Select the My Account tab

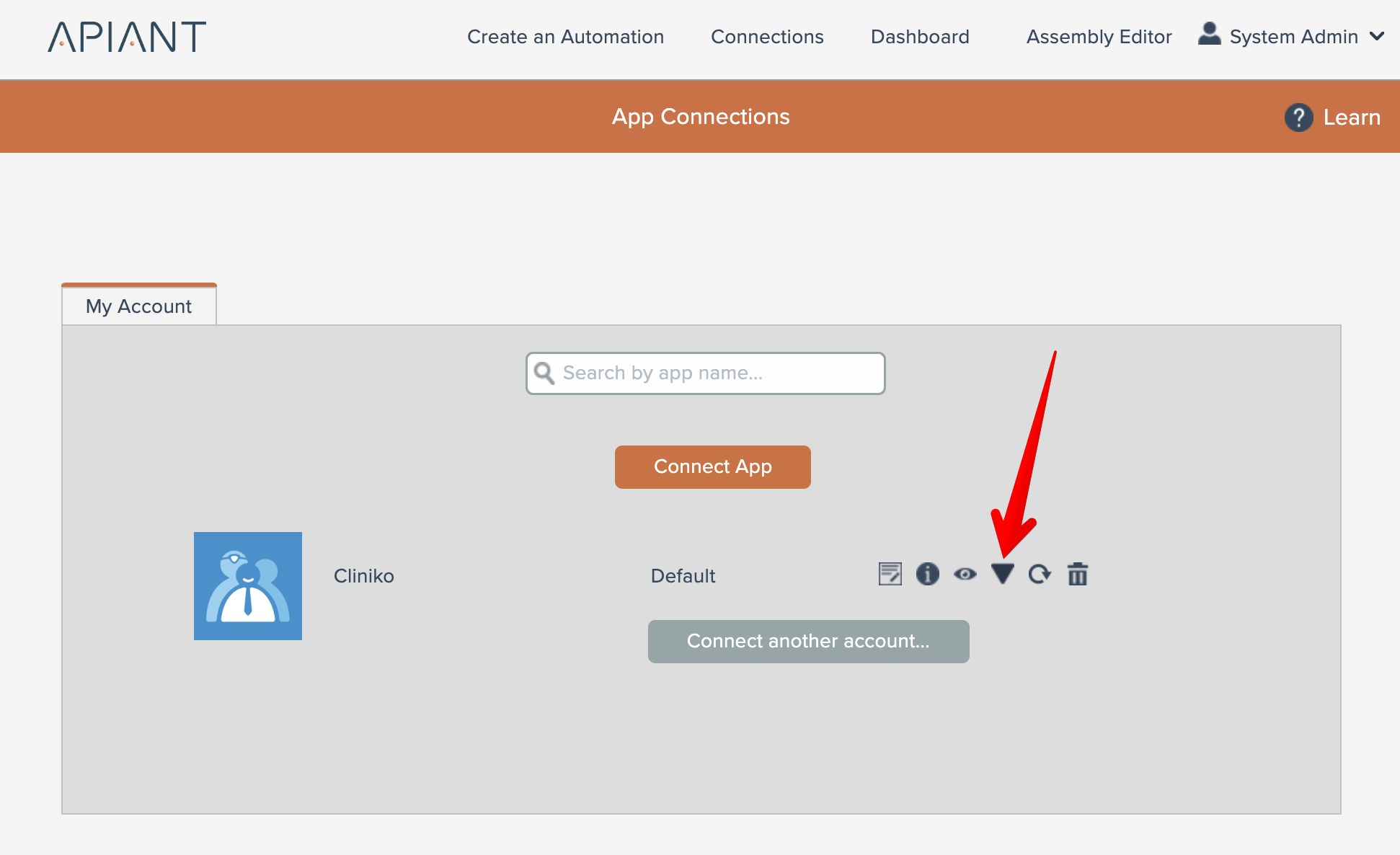[139, 306]
